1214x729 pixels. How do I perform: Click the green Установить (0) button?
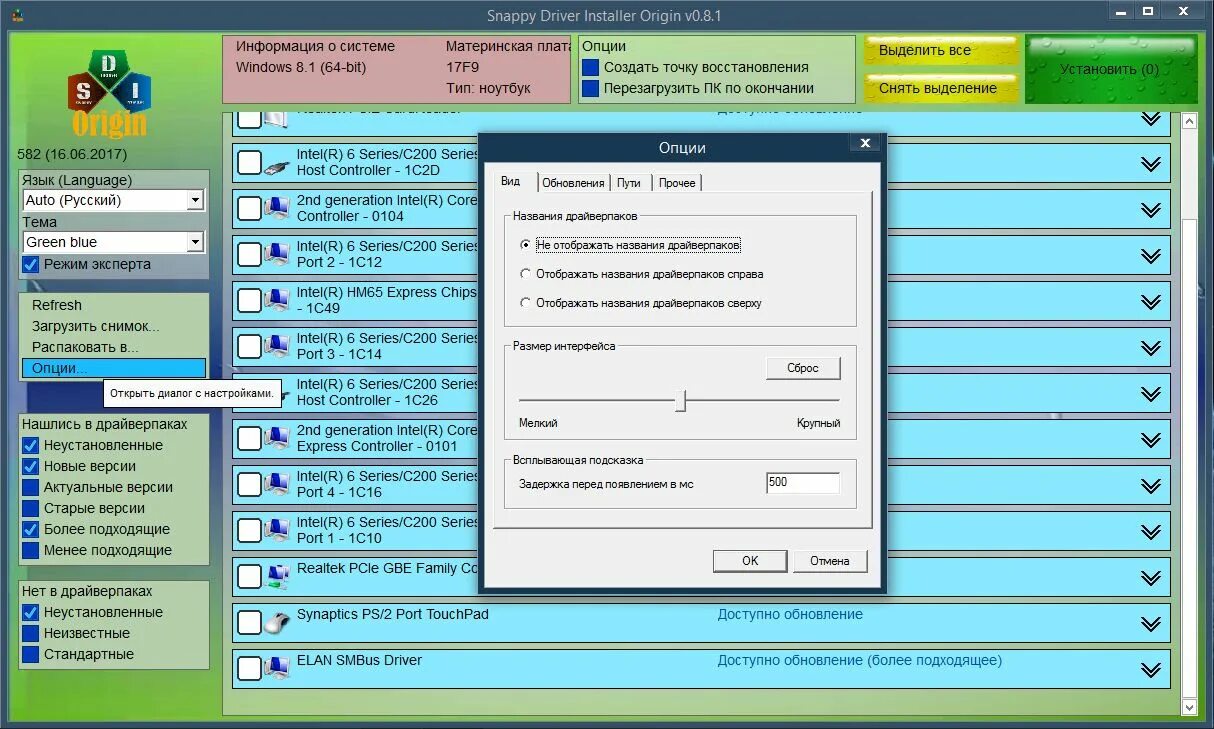(x=1110, y=69)
